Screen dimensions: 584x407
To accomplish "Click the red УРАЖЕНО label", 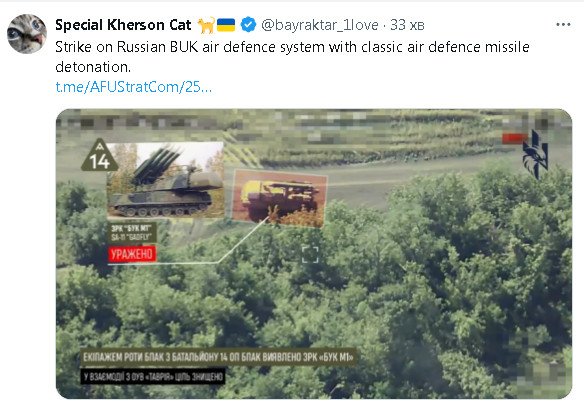I will 132,254.
